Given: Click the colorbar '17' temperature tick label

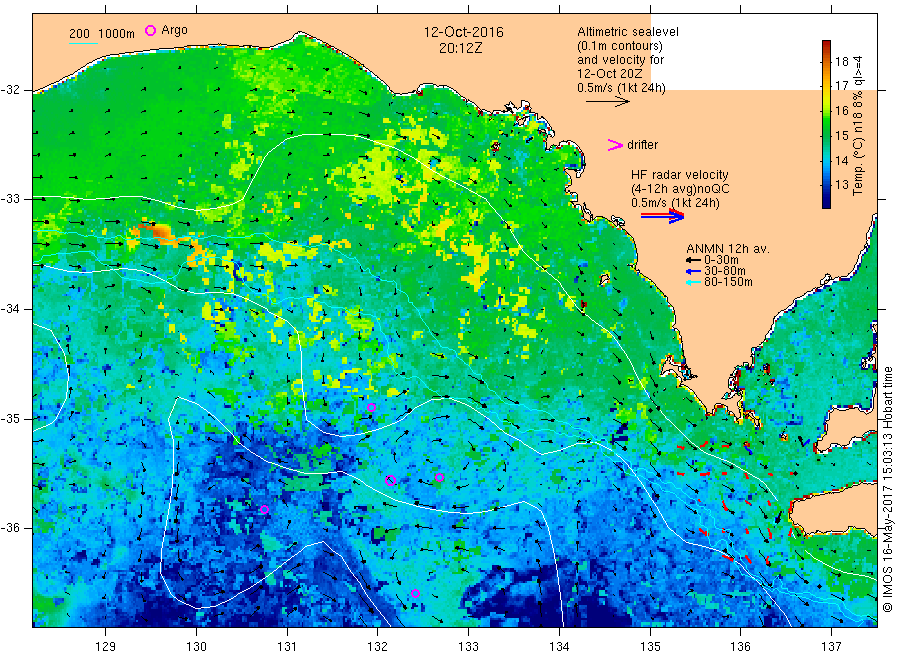Looking at the screenshot, I should coord(841,86).
